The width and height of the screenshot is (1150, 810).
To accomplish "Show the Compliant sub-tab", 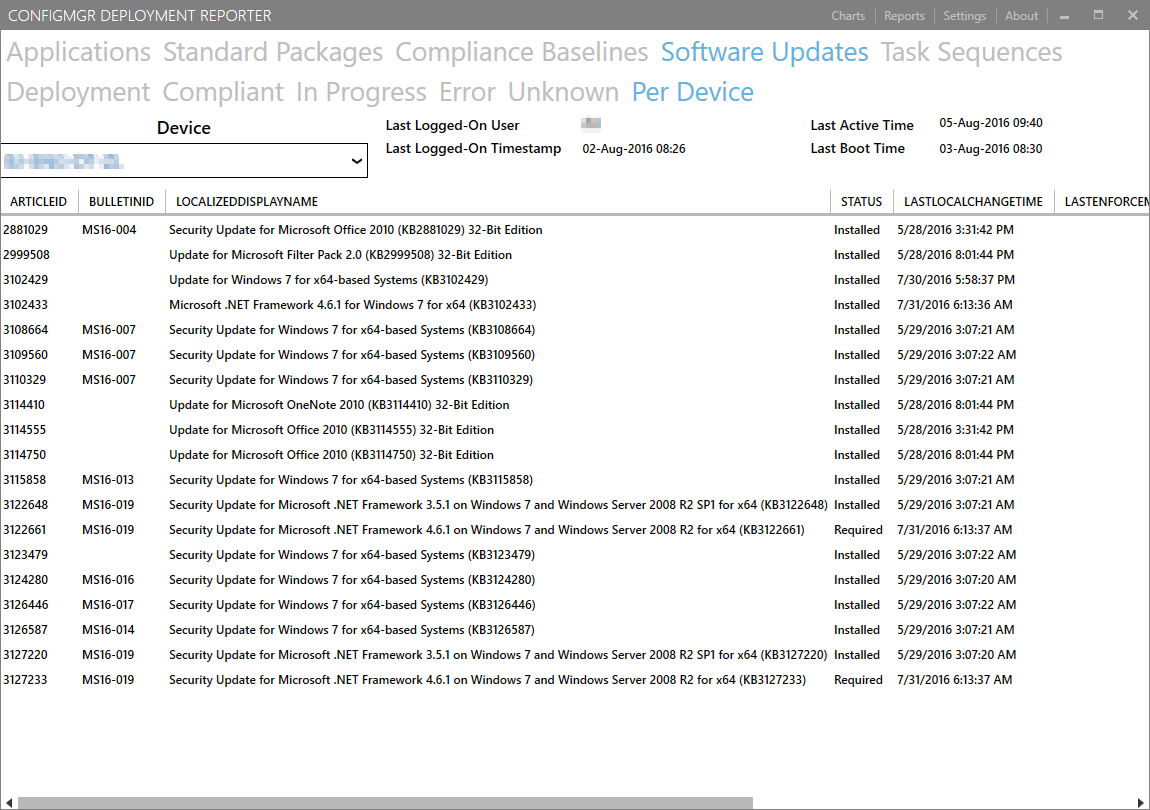I will [x=223, y=92].
